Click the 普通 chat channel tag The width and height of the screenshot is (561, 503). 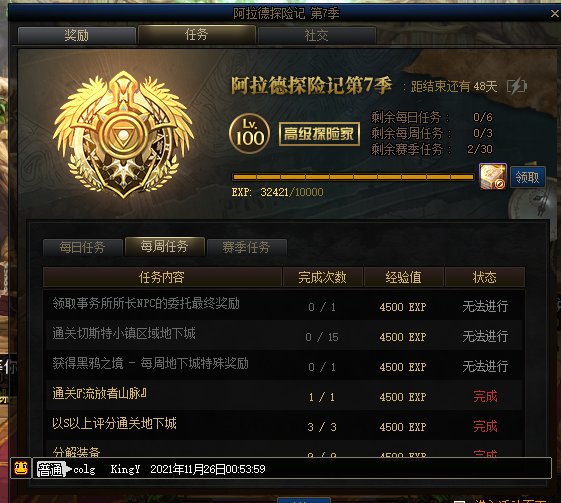(x=52, y=469)
